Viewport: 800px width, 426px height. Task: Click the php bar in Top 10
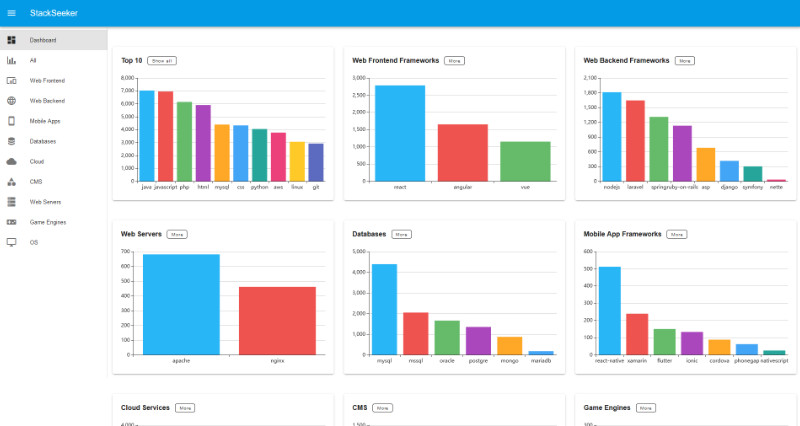[184, 142]
